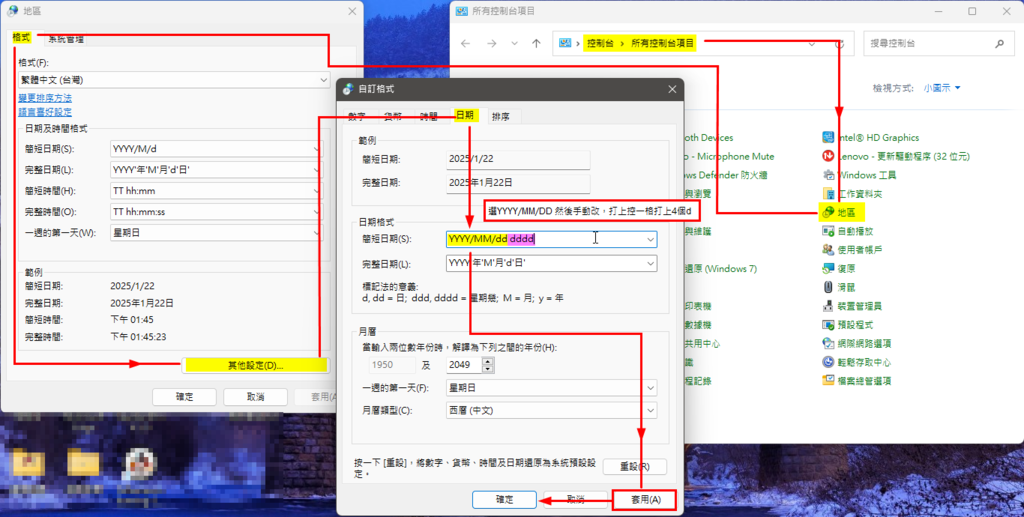Open recent locations chevron beside forward arrow
Screen dimensions: 1024x517
[x=514, y=44]
